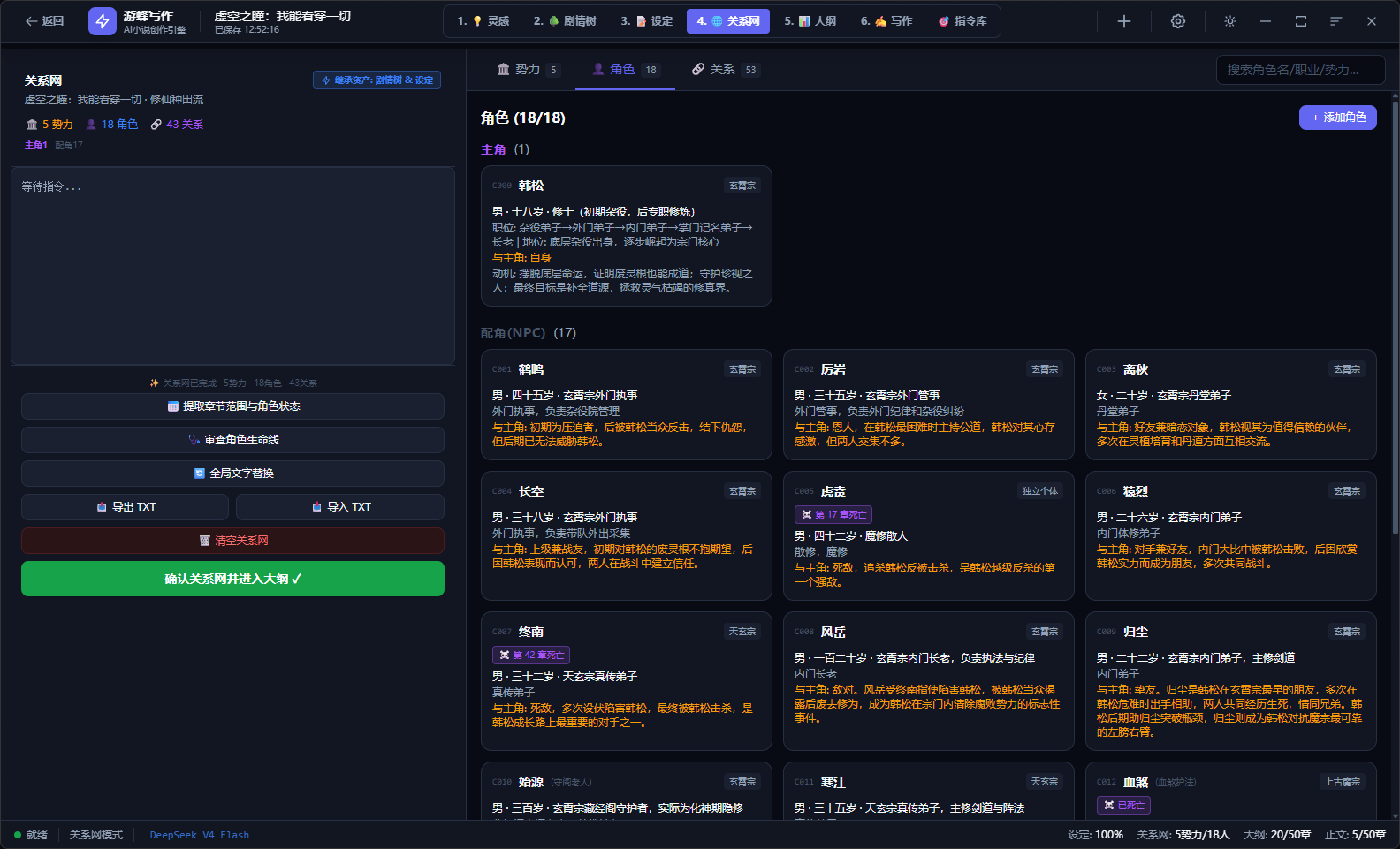Click 导入 TXT button

[x=340, y=507]
